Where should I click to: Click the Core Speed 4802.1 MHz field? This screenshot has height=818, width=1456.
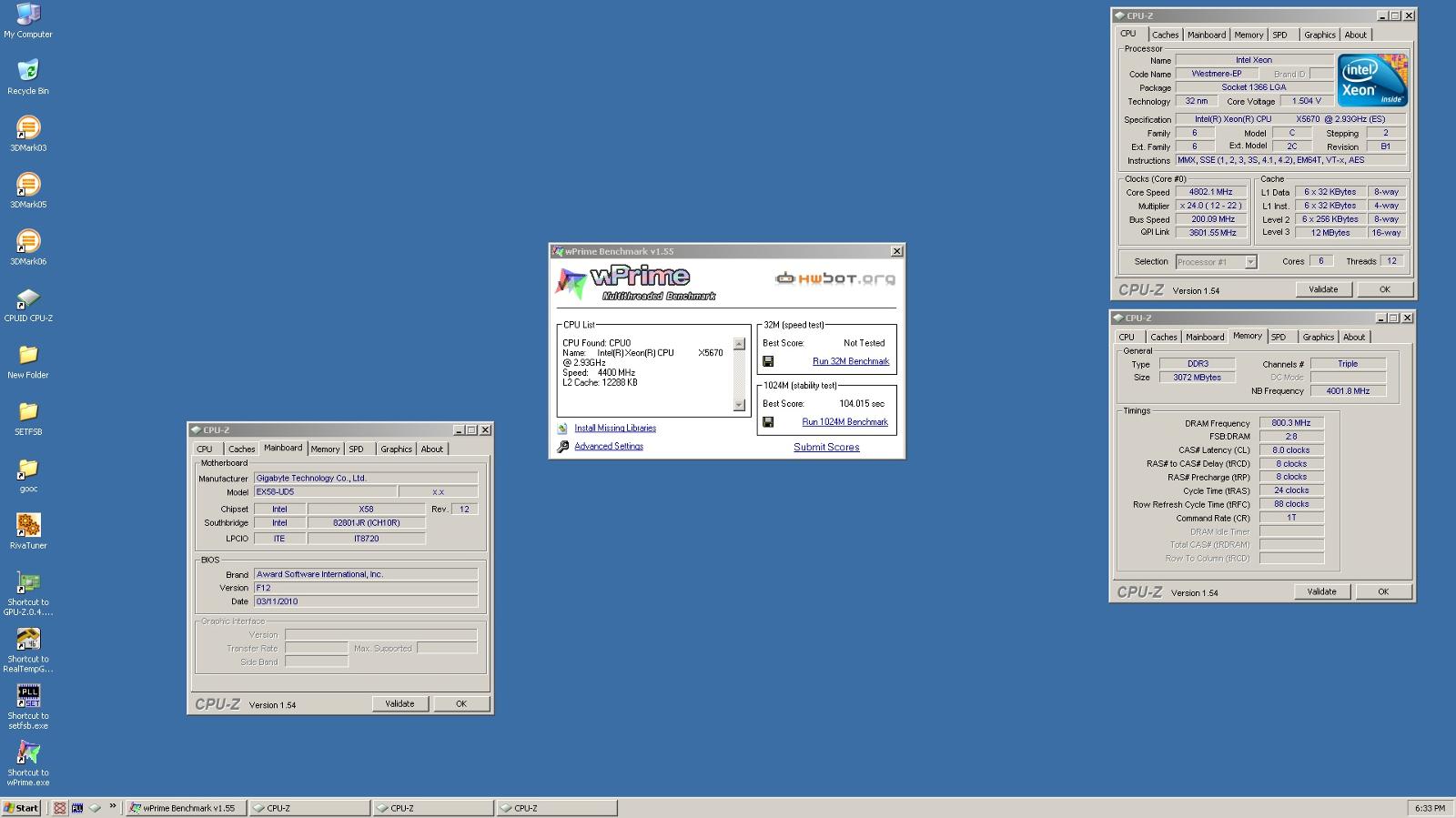pyautogui.click(x=1211, y=192)
